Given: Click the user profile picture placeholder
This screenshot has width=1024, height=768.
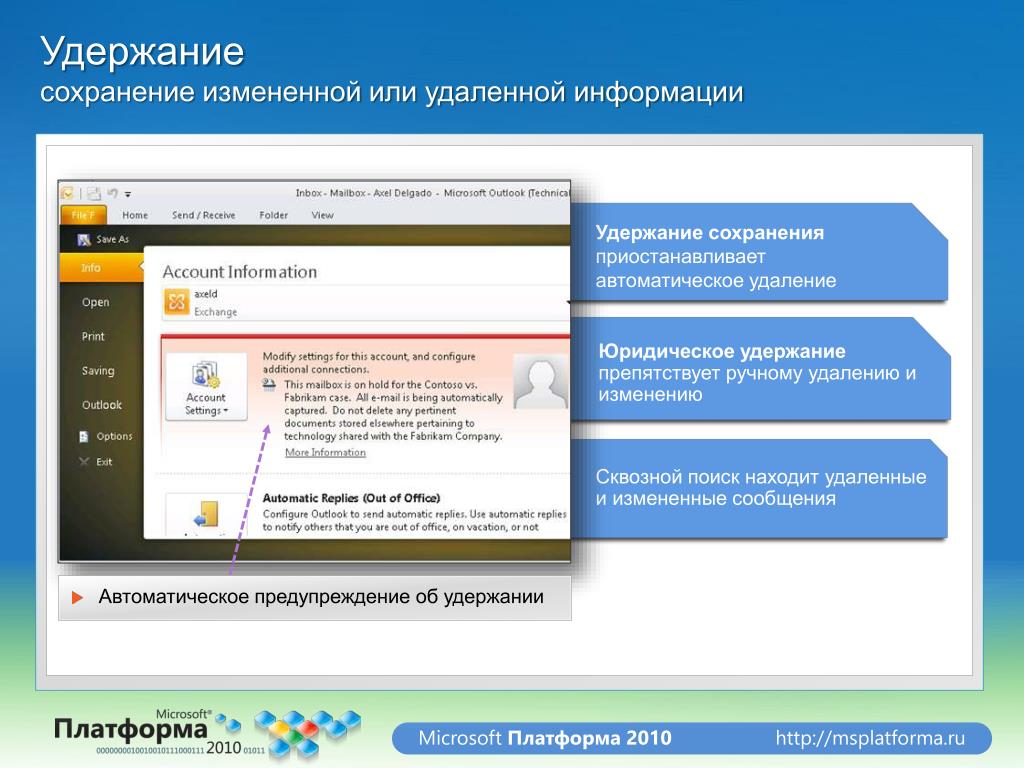Looking at the screenshot, I should [541, 382].
